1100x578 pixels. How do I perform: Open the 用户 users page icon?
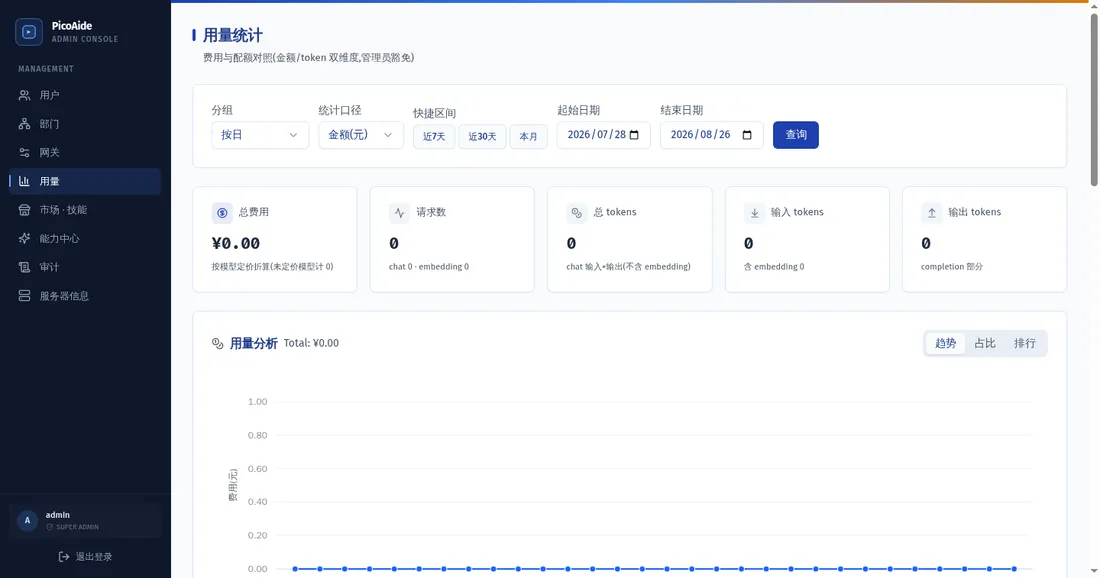25,95
